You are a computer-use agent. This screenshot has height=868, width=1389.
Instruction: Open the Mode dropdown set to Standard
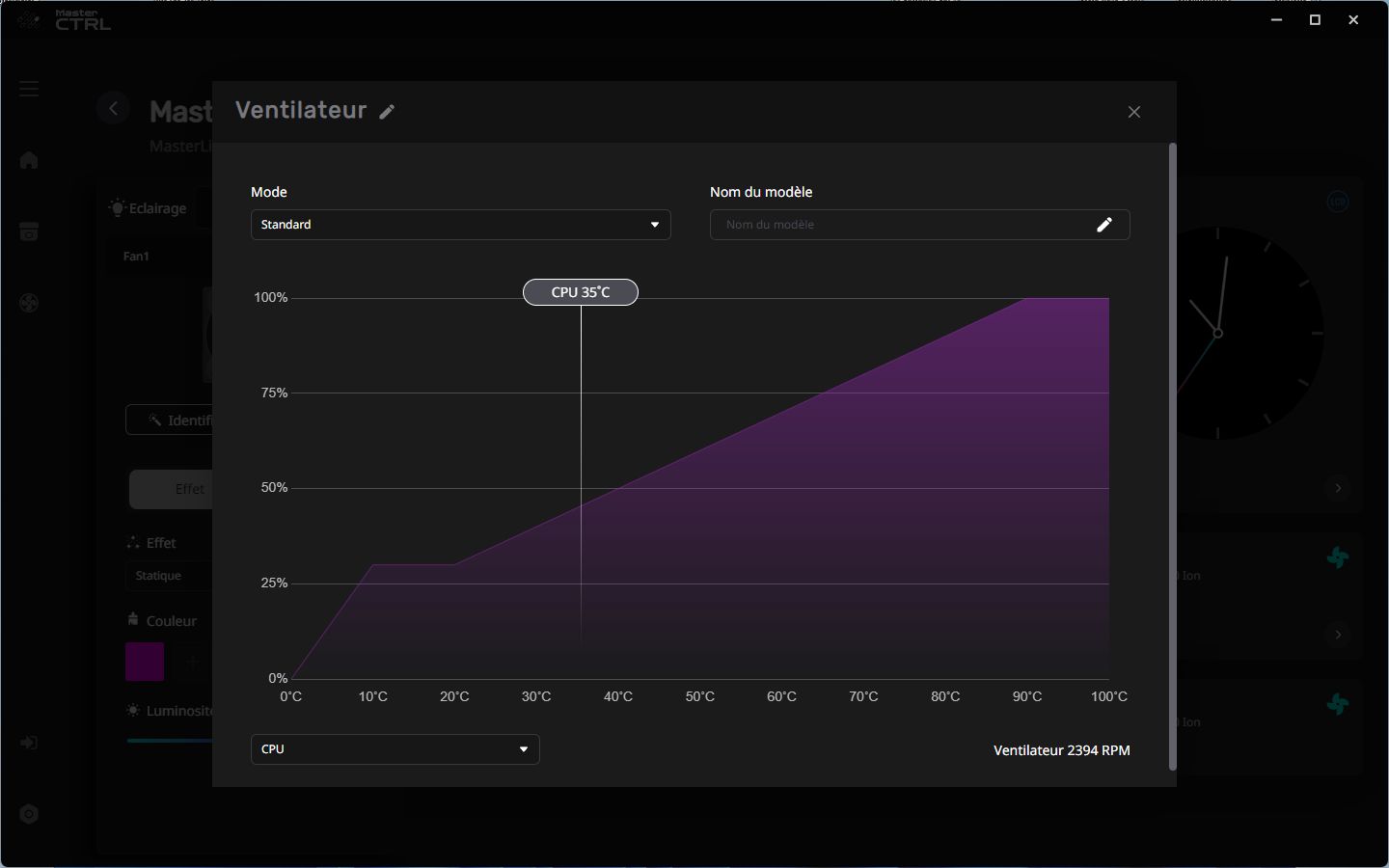pyautogui.click(x=461, y=225)
